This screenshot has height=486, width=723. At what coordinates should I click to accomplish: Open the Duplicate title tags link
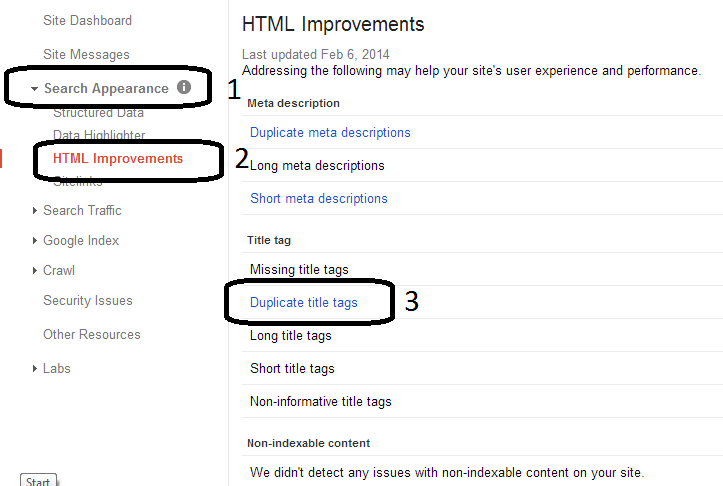click(303, 302)
